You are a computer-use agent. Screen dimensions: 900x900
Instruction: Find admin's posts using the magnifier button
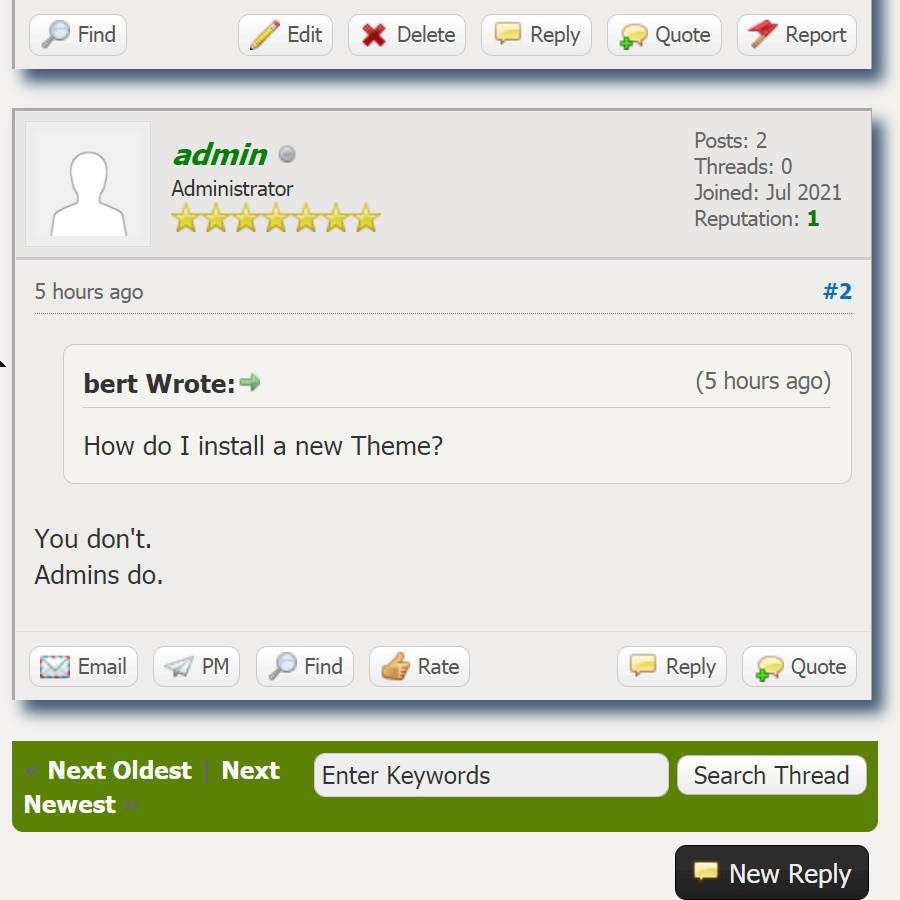[x=305, y=666]
